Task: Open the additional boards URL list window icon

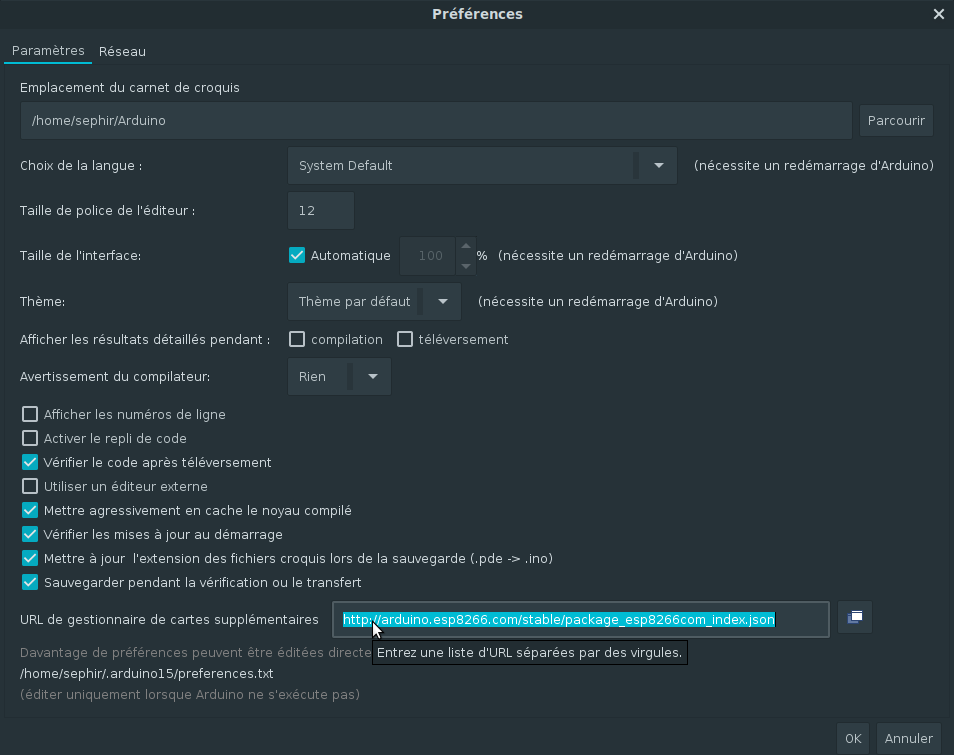Action: (x=855, y=618)
